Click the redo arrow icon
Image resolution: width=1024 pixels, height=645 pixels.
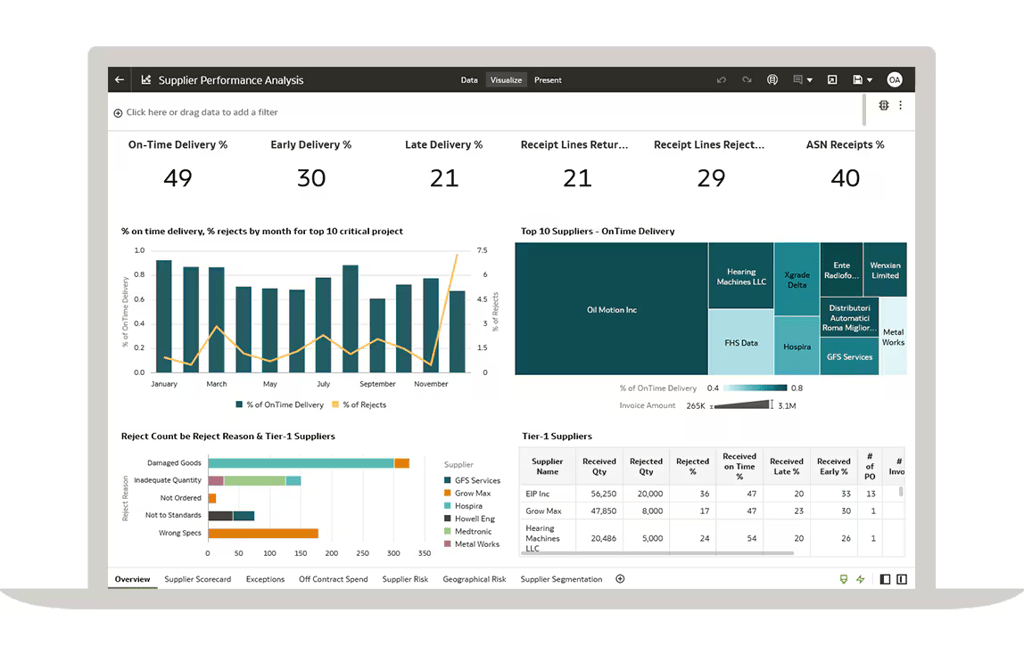coord(746,80)
